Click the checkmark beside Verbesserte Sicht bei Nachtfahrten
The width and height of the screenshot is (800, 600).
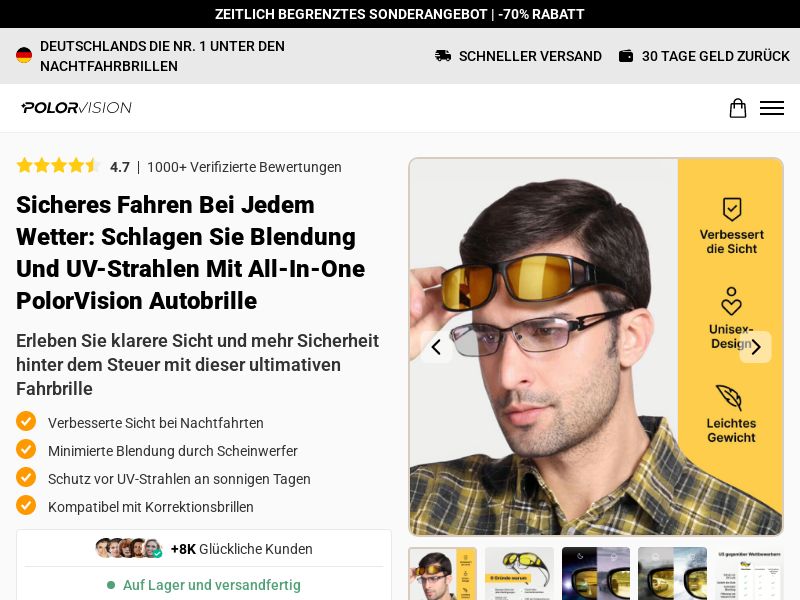click(26, 421)
